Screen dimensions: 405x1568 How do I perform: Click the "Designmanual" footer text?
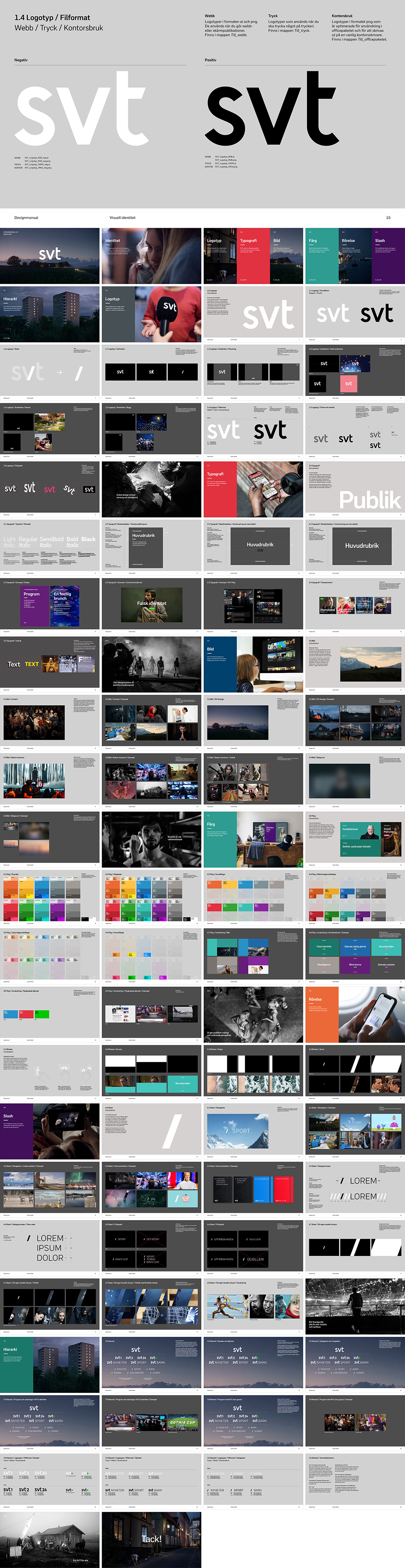click(26, 217)
